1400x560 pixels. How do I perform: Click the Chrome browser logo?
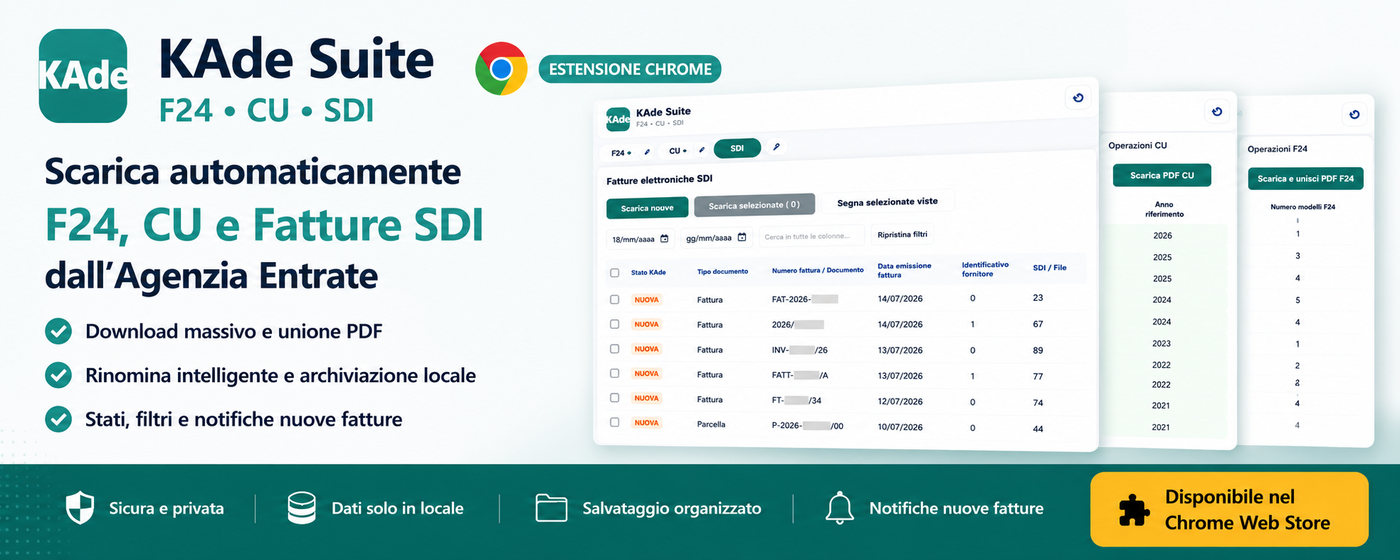pyautogui.click(x=501, y=69)
